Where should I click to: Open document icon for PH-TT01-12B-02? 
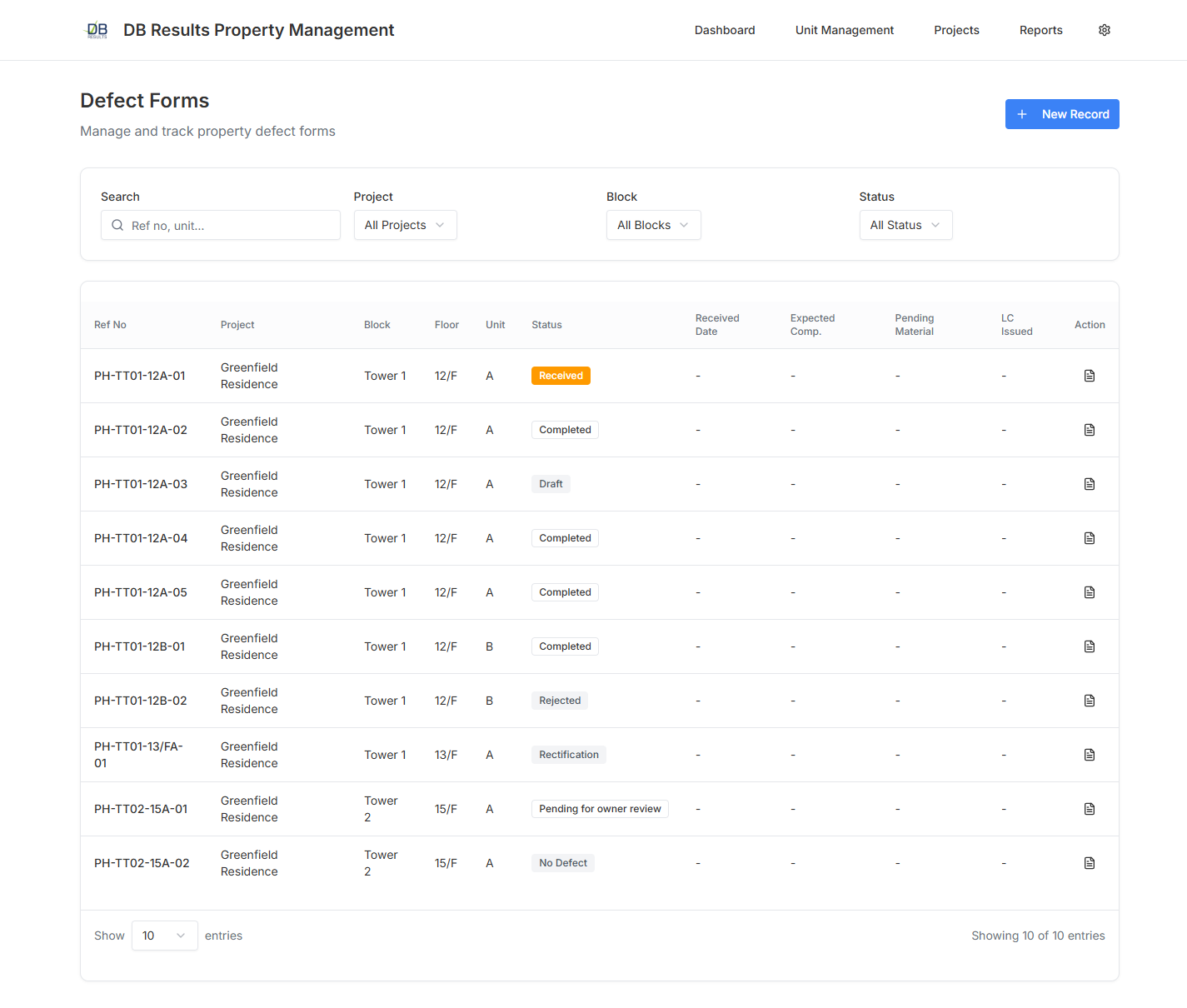coord(1090,701)
